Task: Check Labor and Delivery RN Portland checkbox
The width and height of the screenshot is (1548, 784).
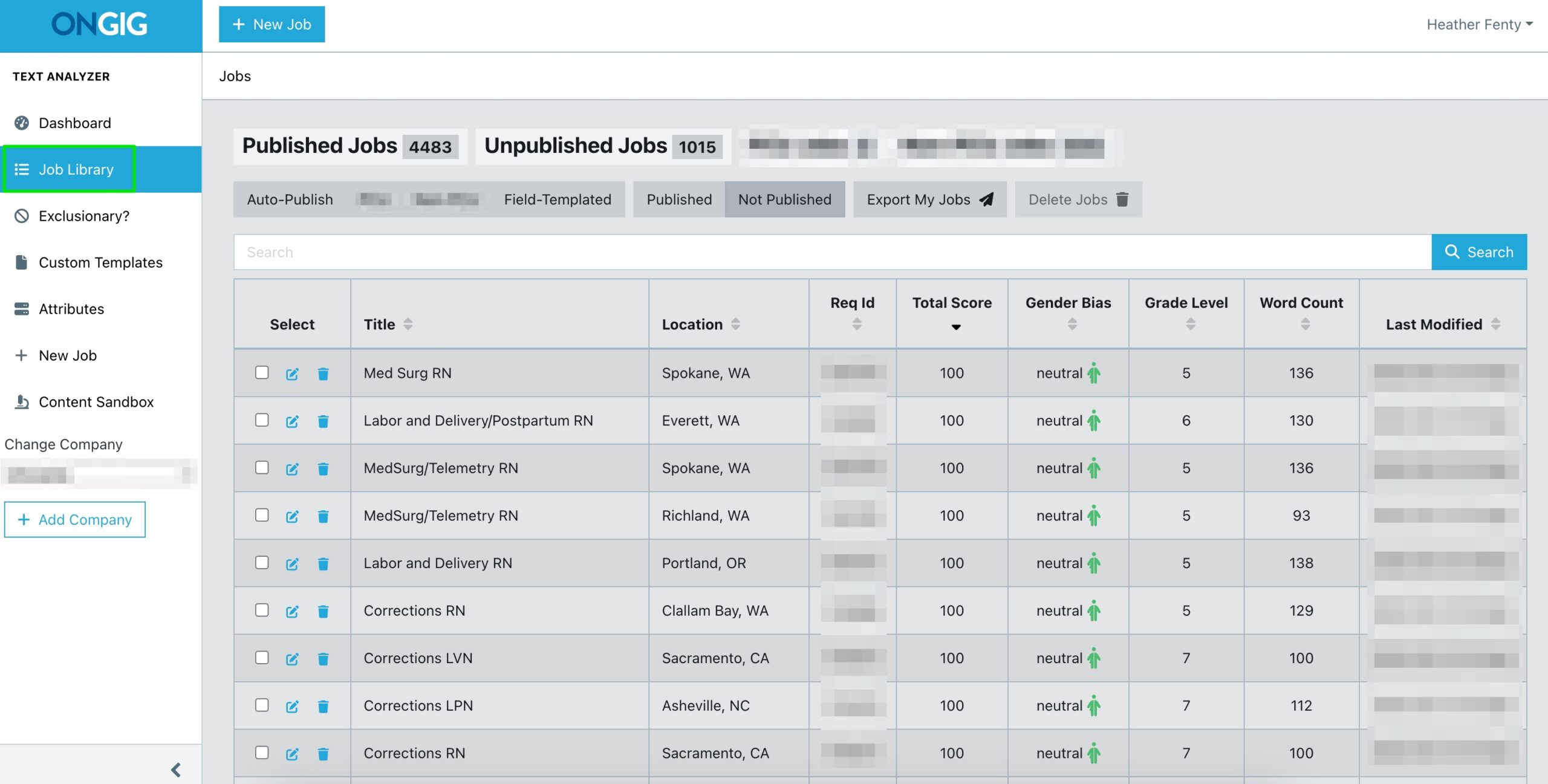Action: 262,563
